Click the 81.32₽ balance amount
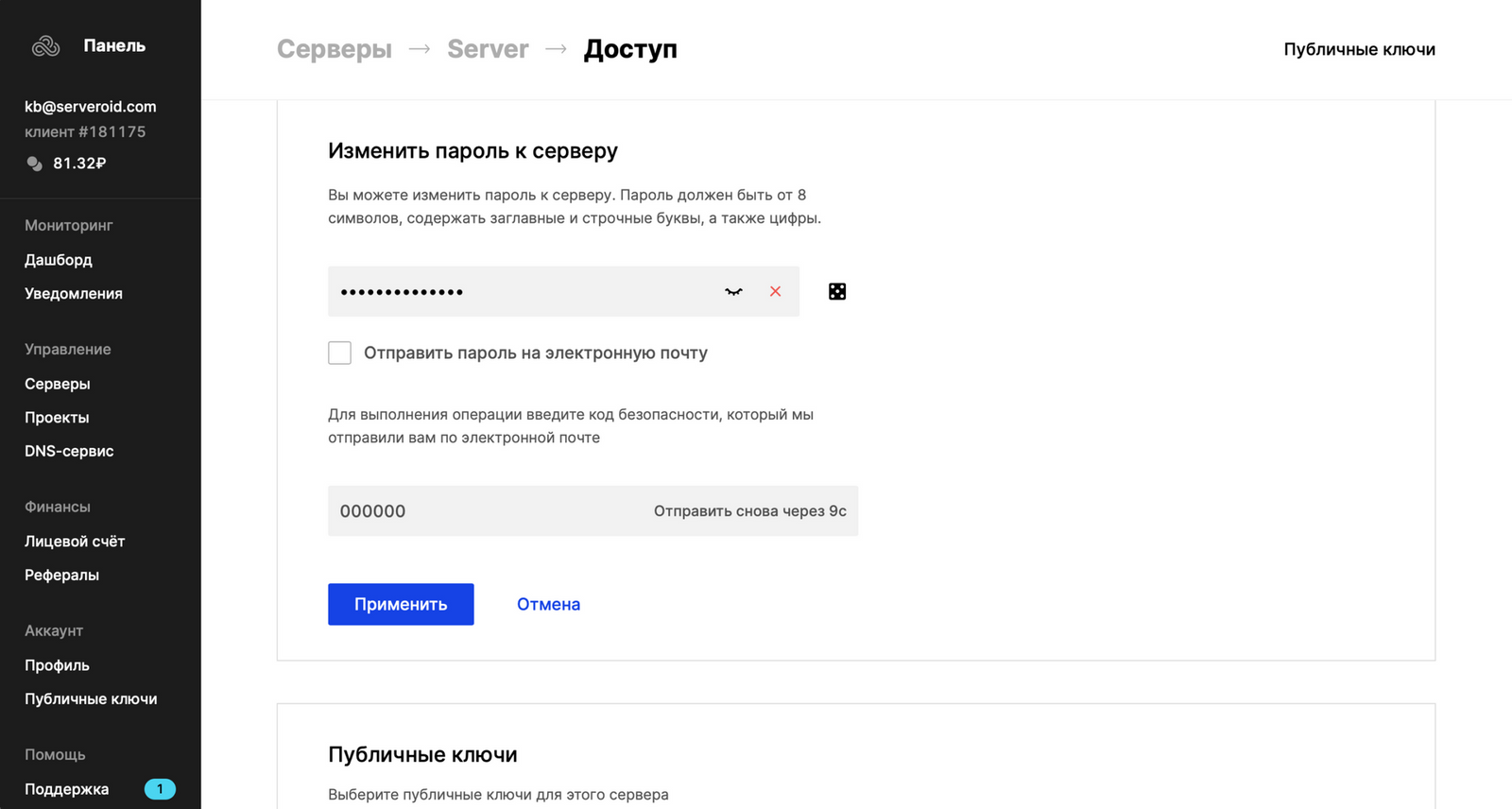This screenshot has height=809, width=1512. pyautogui.click(x=79, y=164)
